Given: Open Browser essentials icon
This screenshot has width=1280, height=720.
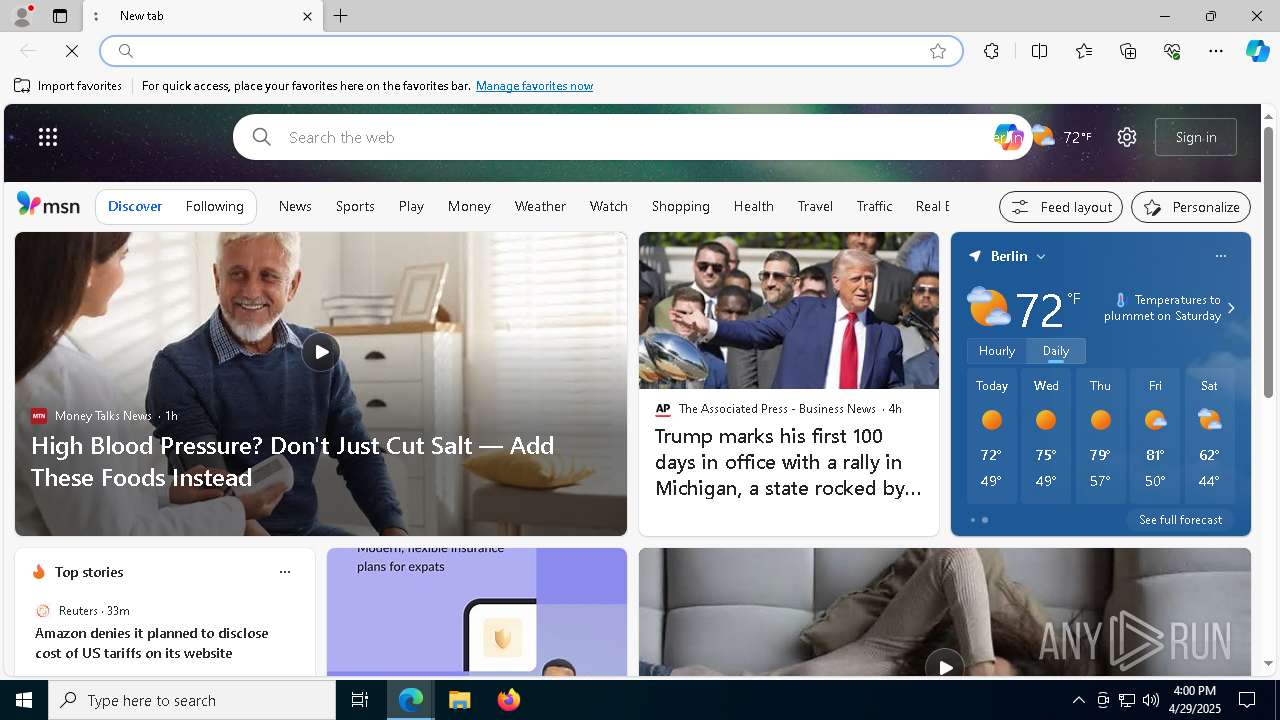Looking at the screenshot, I should 1172,51.
